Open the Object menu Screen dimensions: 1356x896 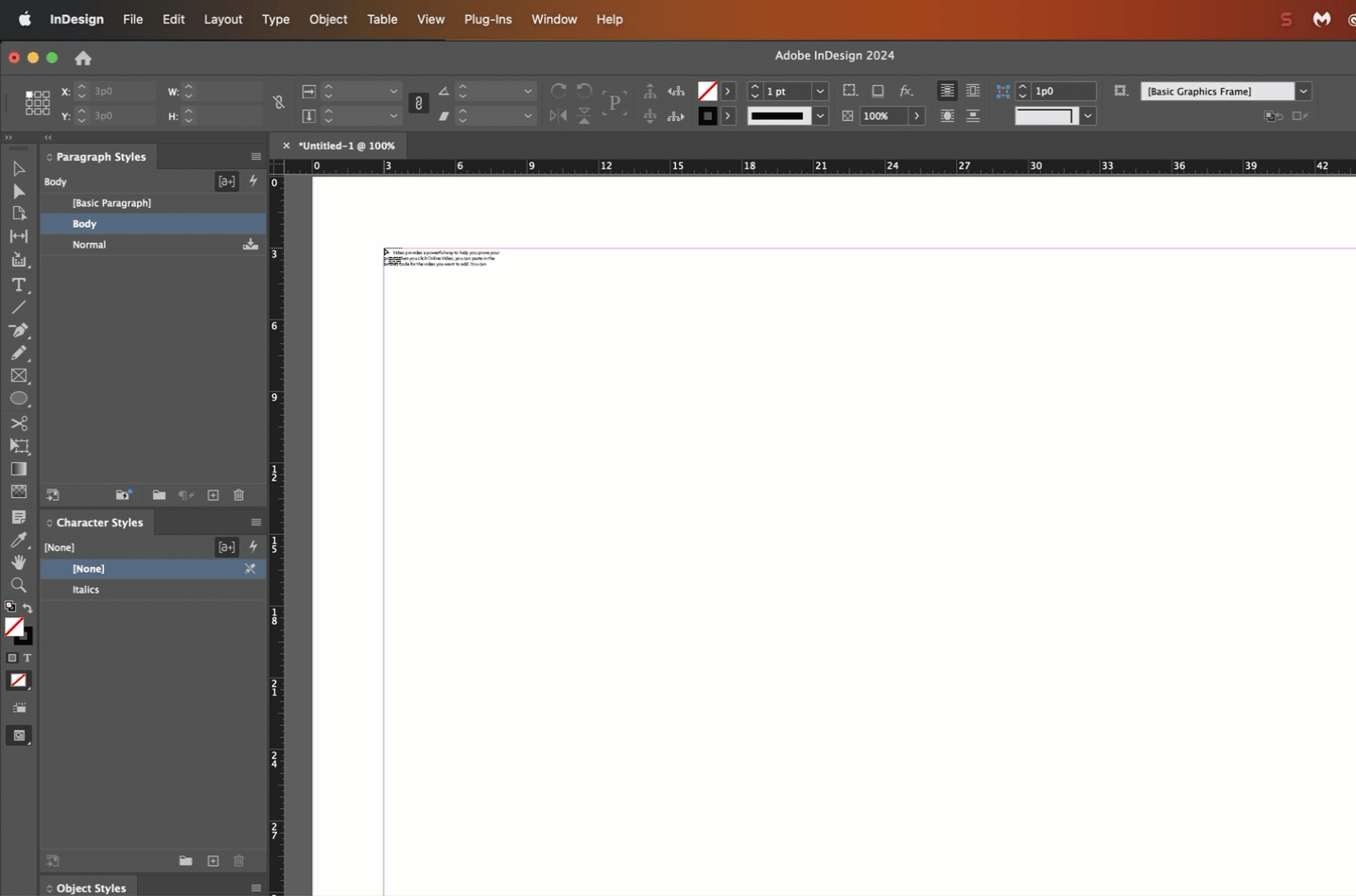coord(328,19)
